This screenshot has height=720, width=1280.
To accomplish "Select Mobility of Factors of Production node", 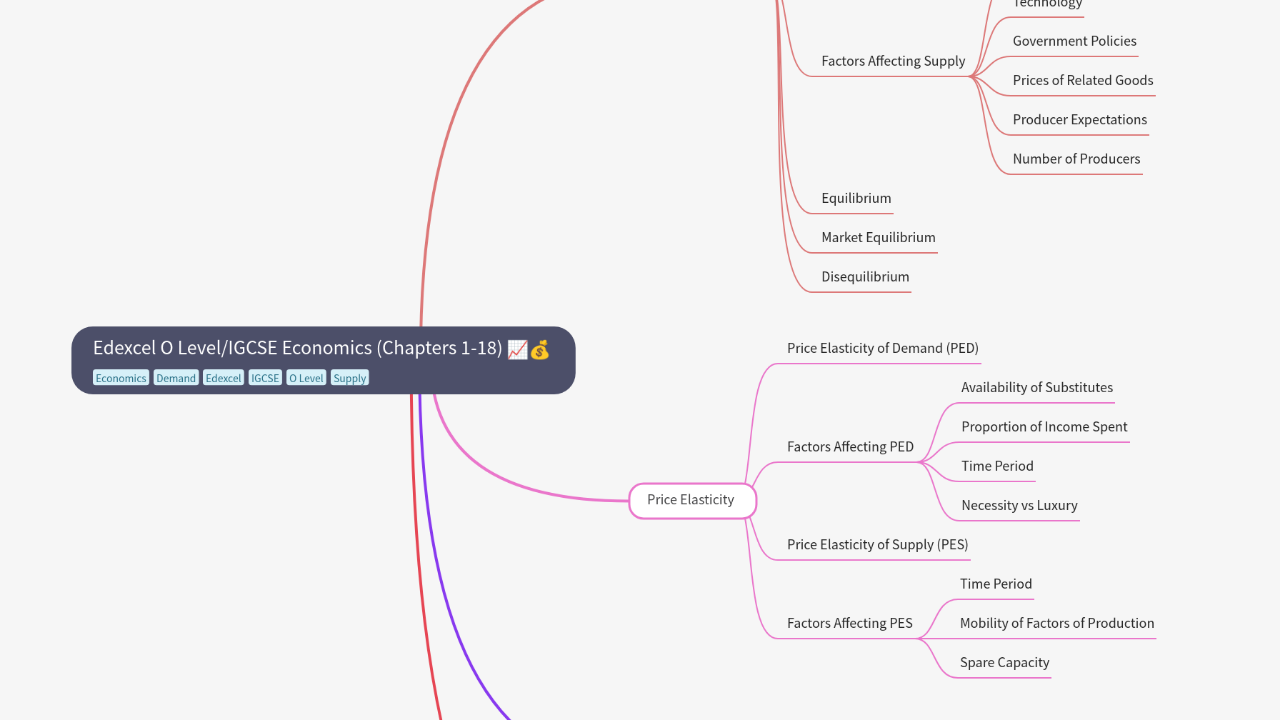I will tap(1057, 623).
